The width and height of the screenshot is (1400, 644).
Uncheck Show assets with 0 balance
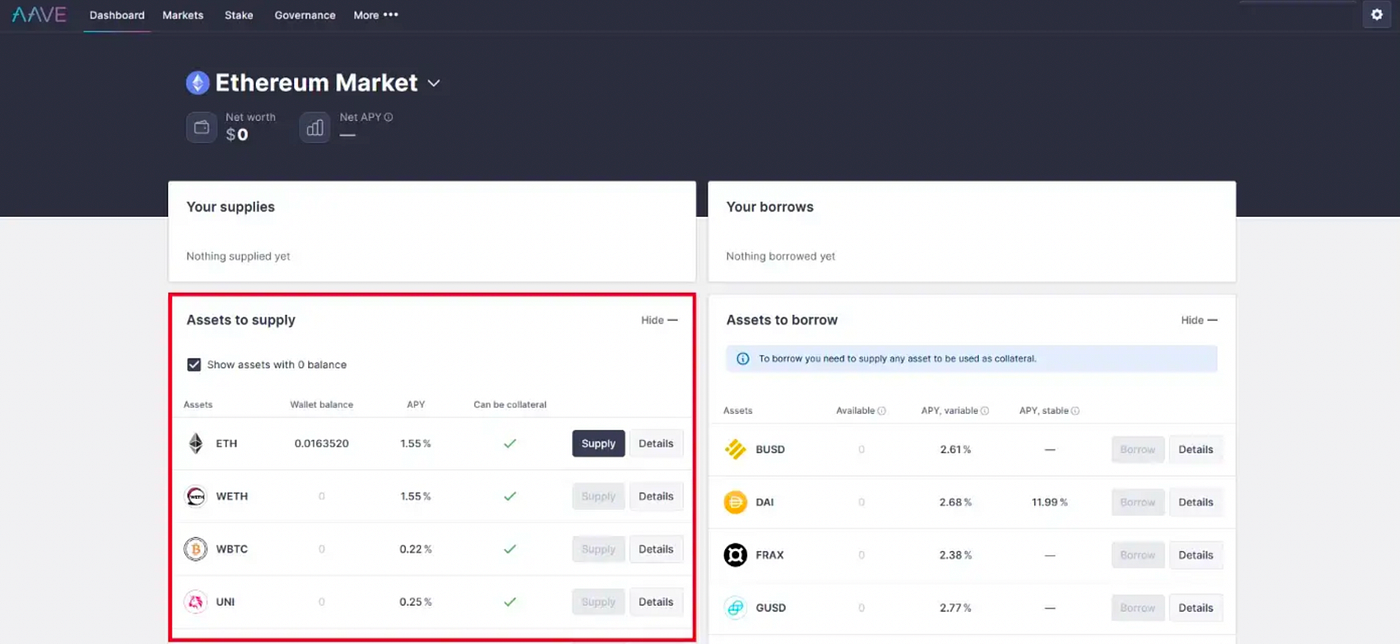194,365
